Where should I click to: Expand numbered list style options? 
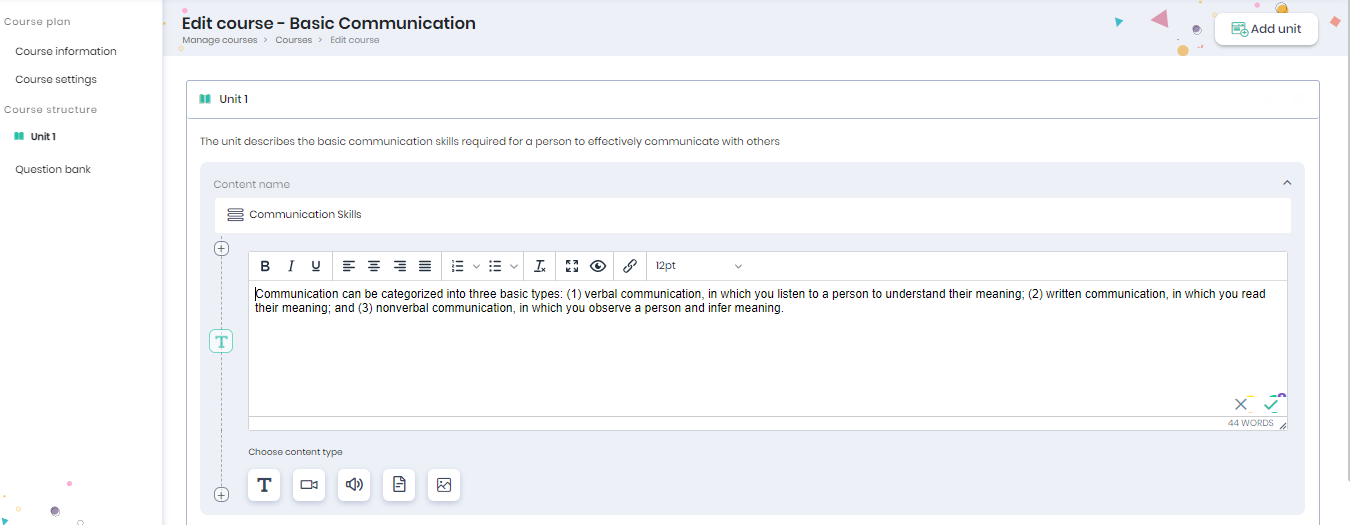(477, 266)
